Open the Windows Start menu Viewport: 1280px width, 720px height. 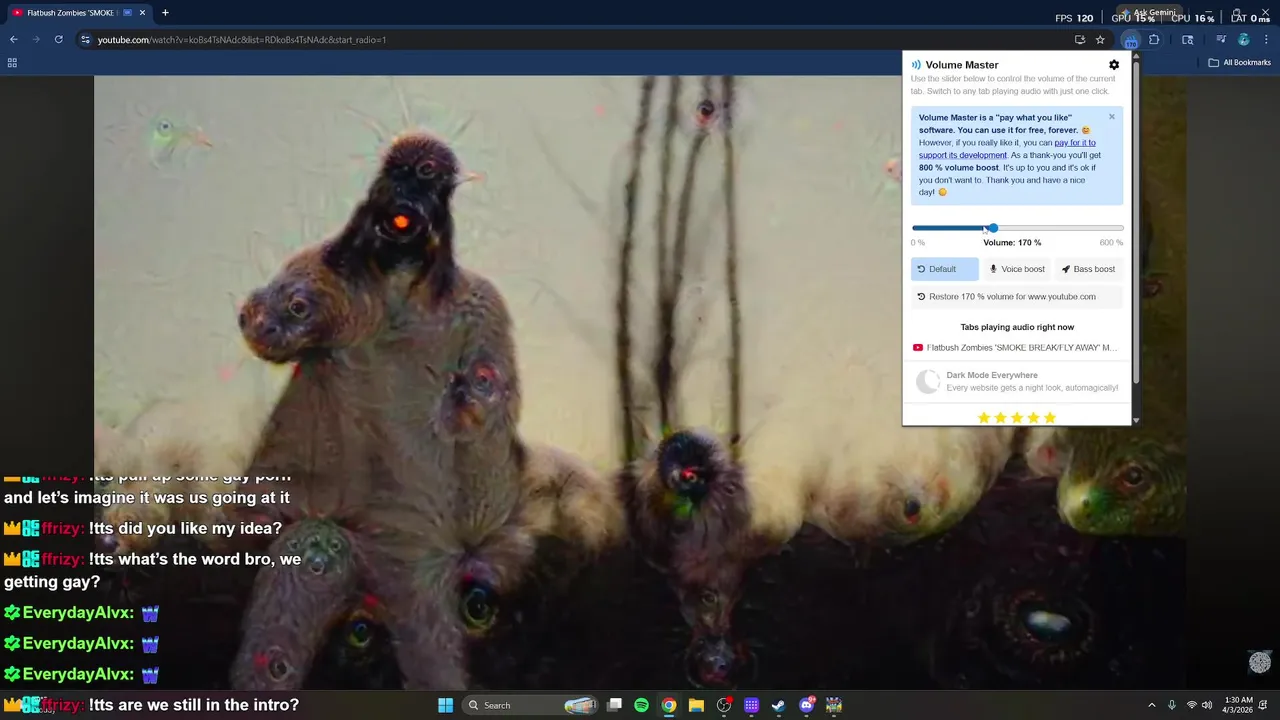click(446, 706)
